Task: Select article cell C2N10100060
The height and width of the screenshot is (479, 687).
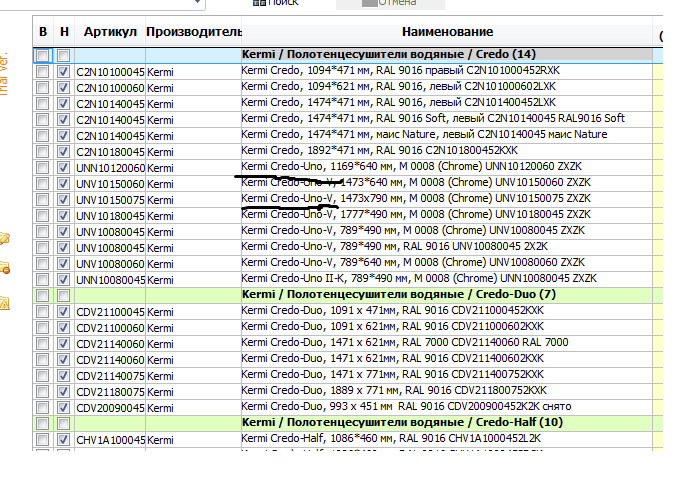Action: click(x=110, y=88)
